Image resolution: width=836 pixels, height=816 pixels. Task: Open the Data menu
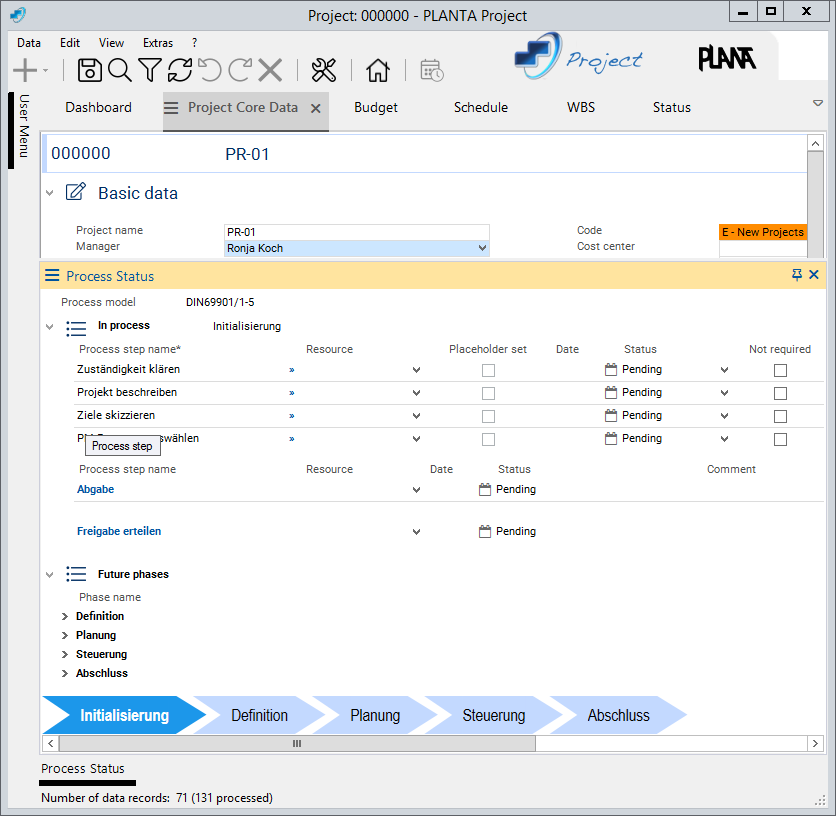click(29, 43)
